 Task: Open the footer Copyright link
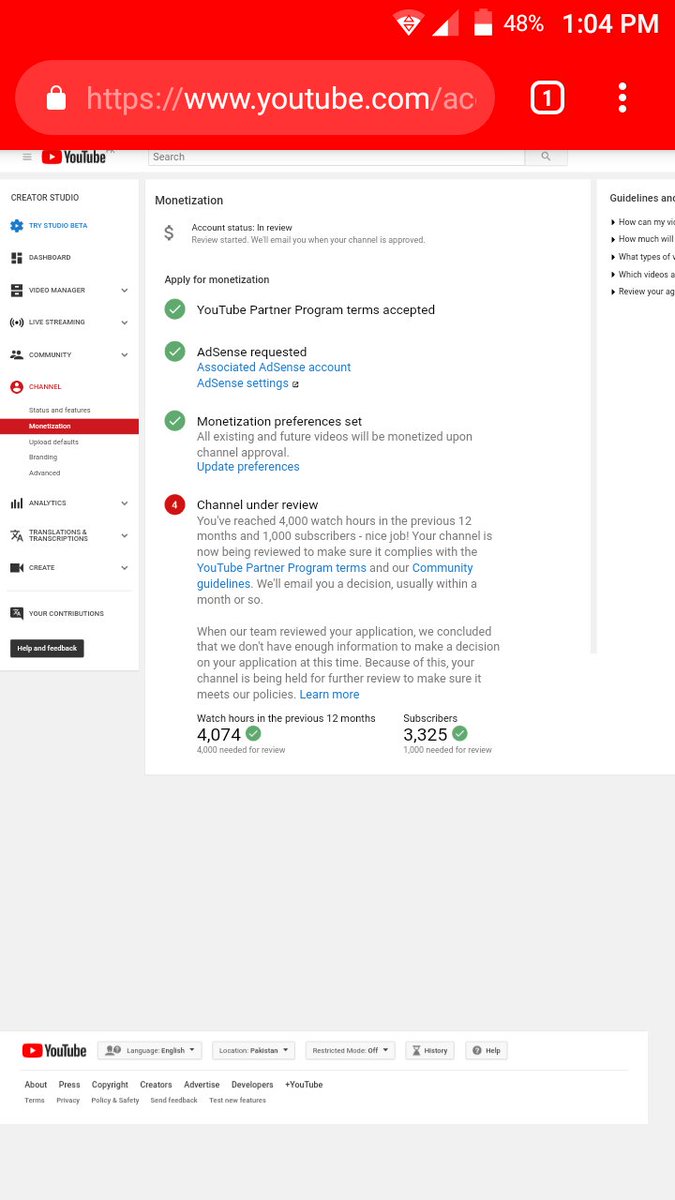pos(110,1085)
